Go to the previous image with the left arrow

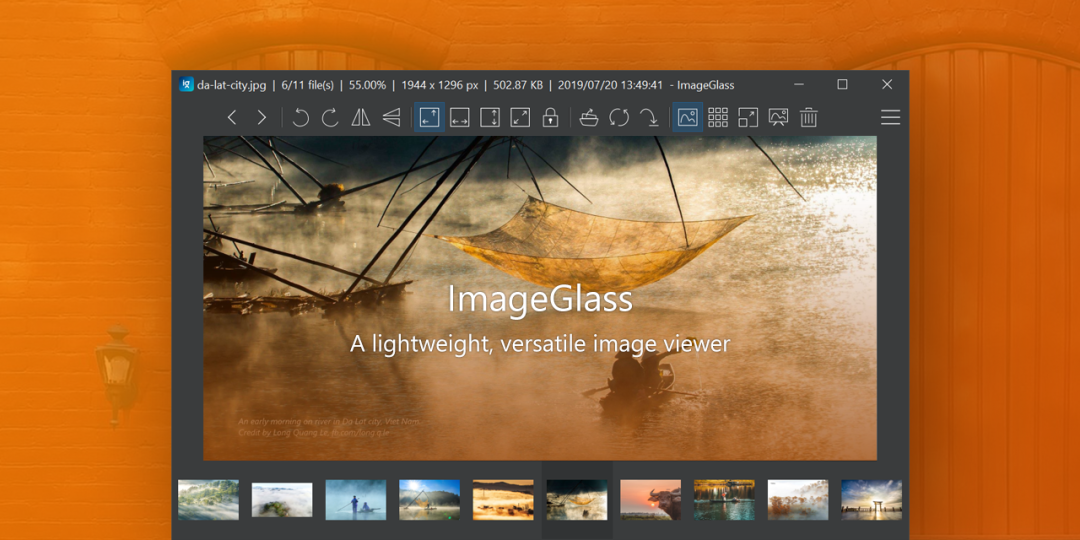point(232,118)
